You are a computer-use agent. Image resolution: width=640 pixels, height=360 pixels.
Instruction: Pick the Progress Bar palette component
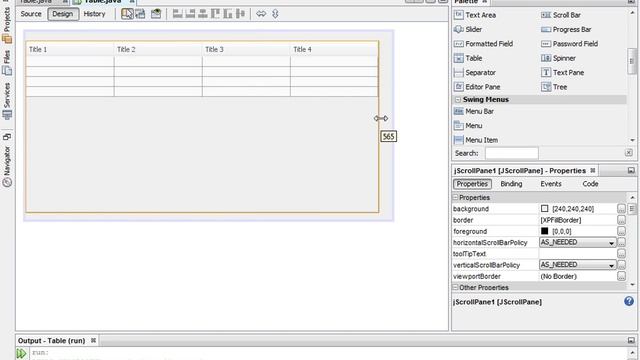(x=566, y=29)
